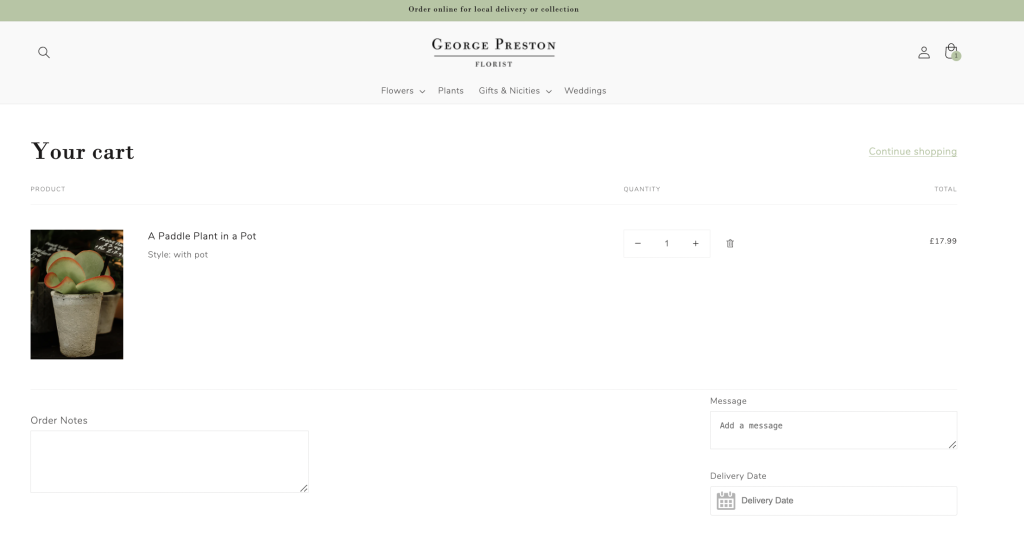Increase quantity with plus button
This screenshot has width=1024, height=552.
(x=696, y=244)
